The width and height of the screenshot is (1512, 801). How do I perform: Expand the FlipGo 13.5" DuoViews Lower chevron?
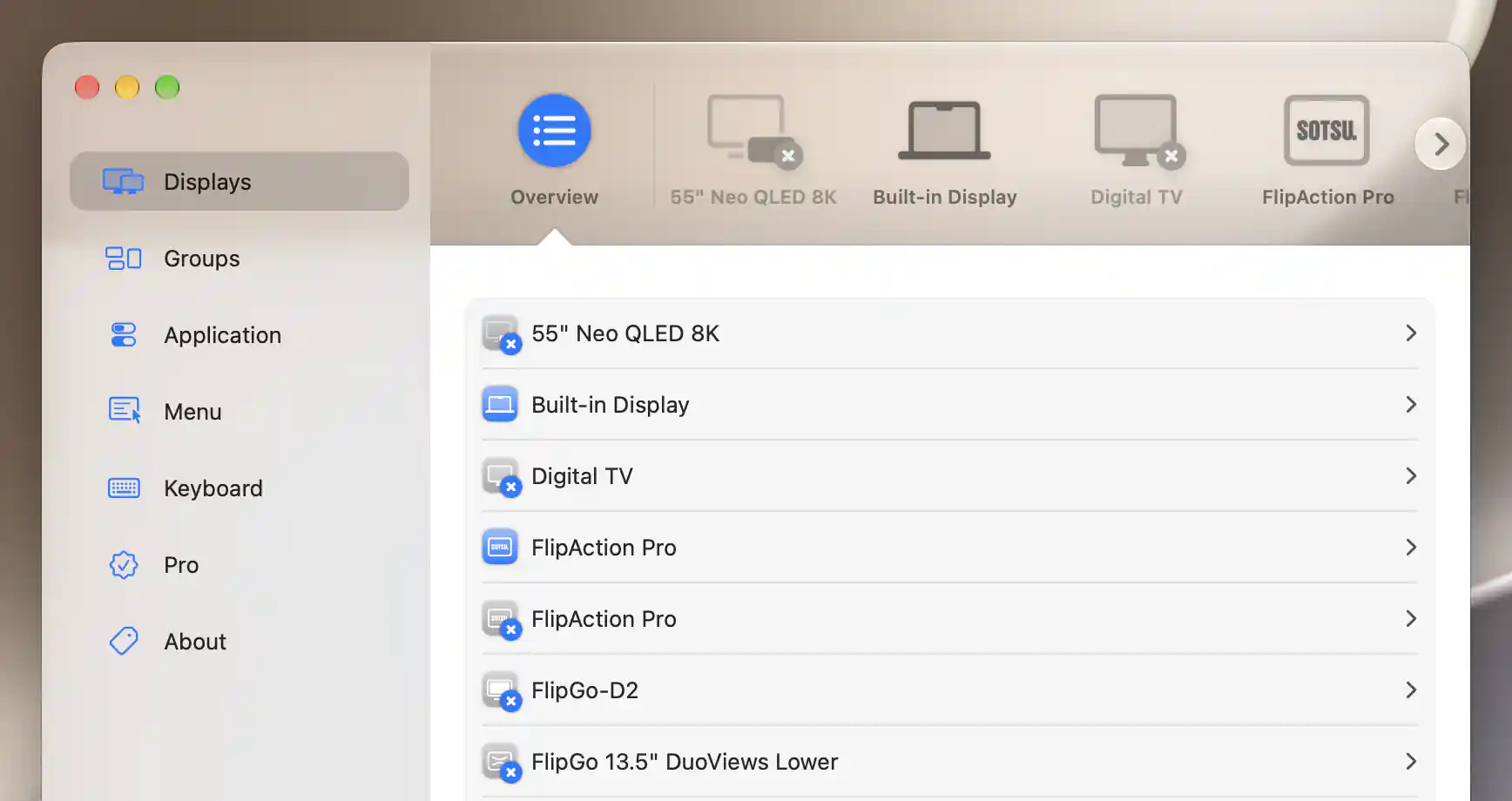(1411, 762)
